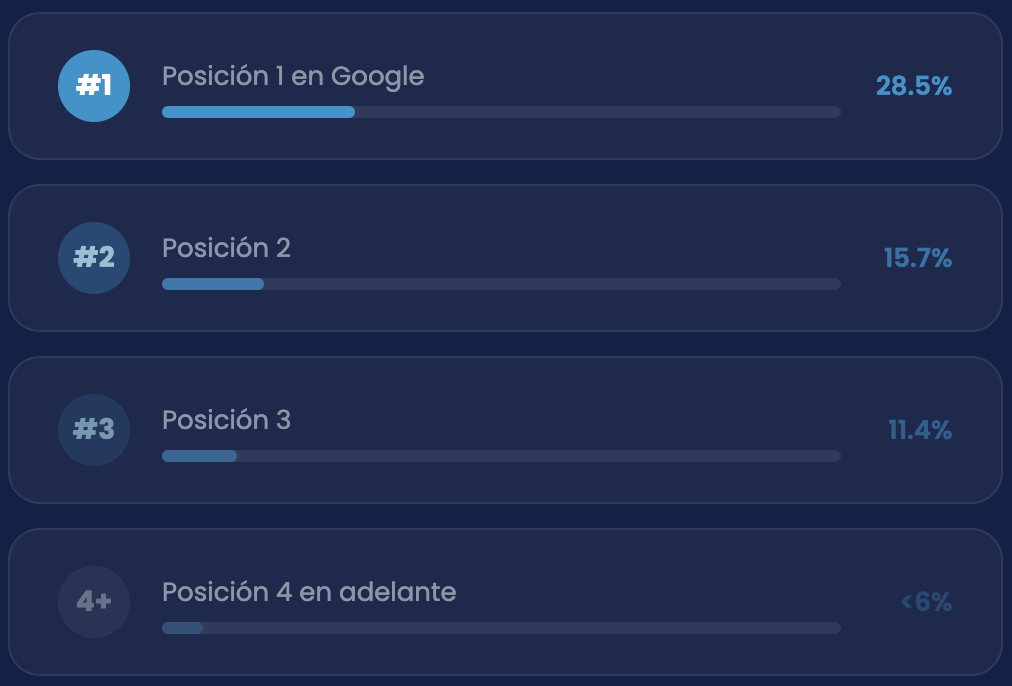Click the <6% percentage value
Screen dimensions: 1012x686
(x=926, y=602)
